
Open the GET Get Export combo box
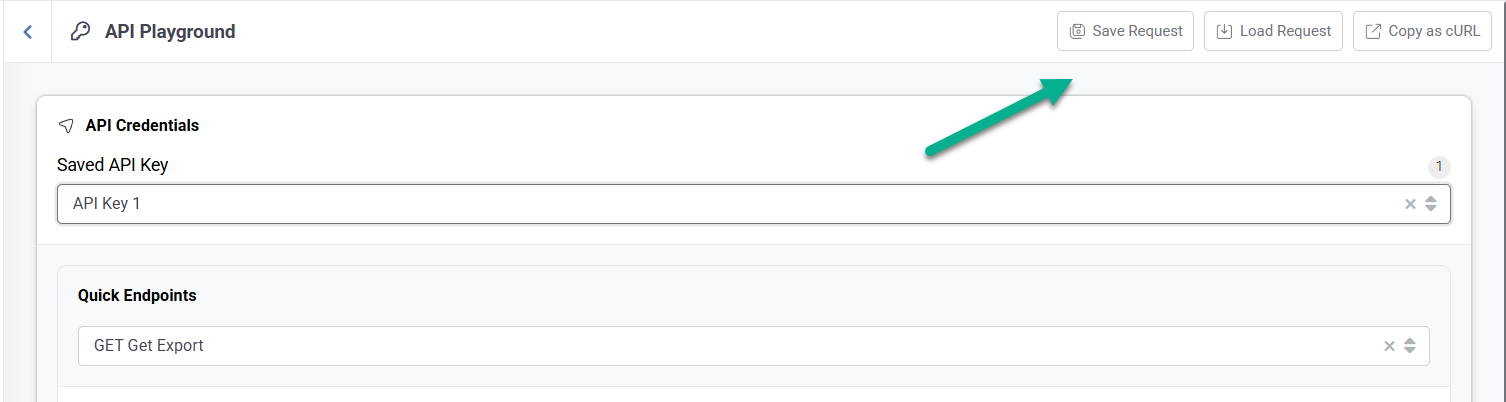click(700, 346)
